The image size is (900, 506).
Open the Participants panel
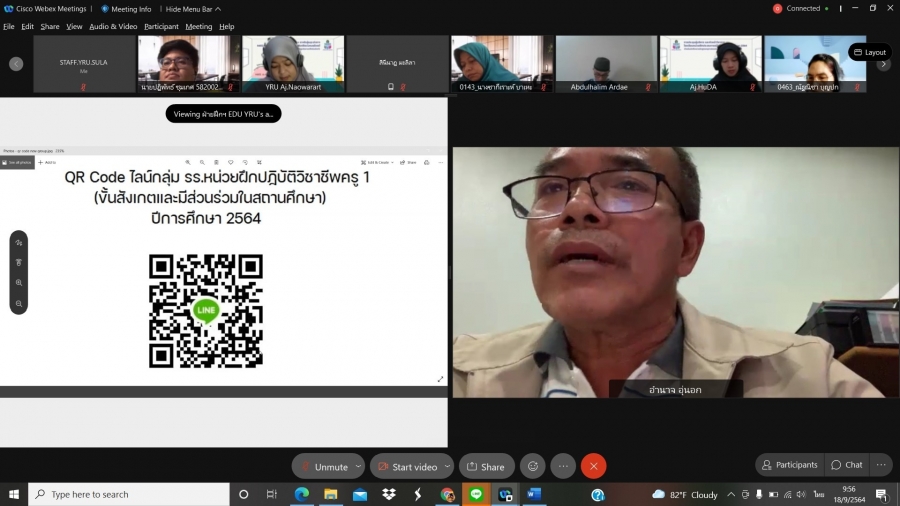(x=789, y=465)
